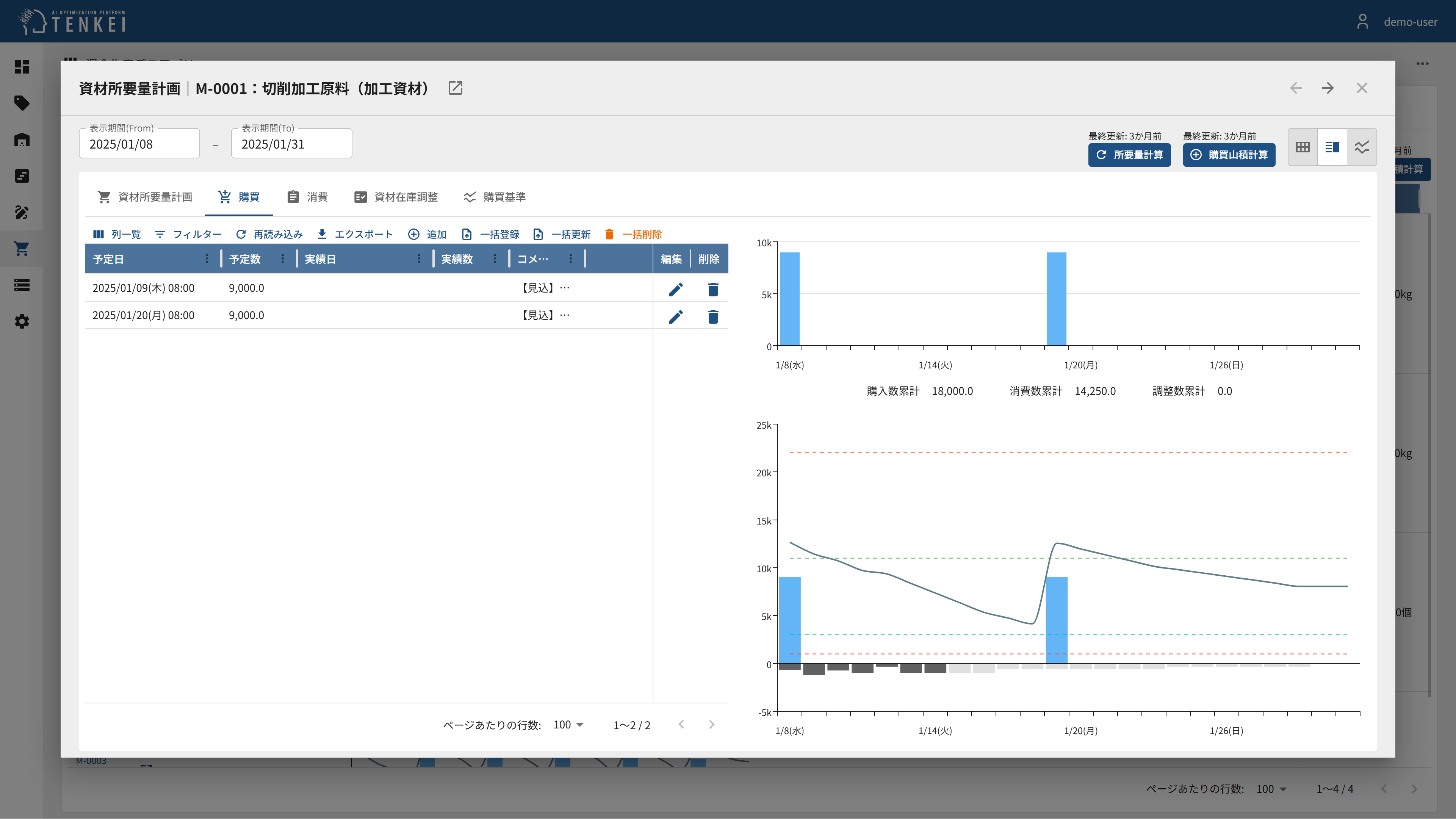Switch to chart-only view toggle
The height and width of the screenshot is (819, 1456).
[1362, 147]
